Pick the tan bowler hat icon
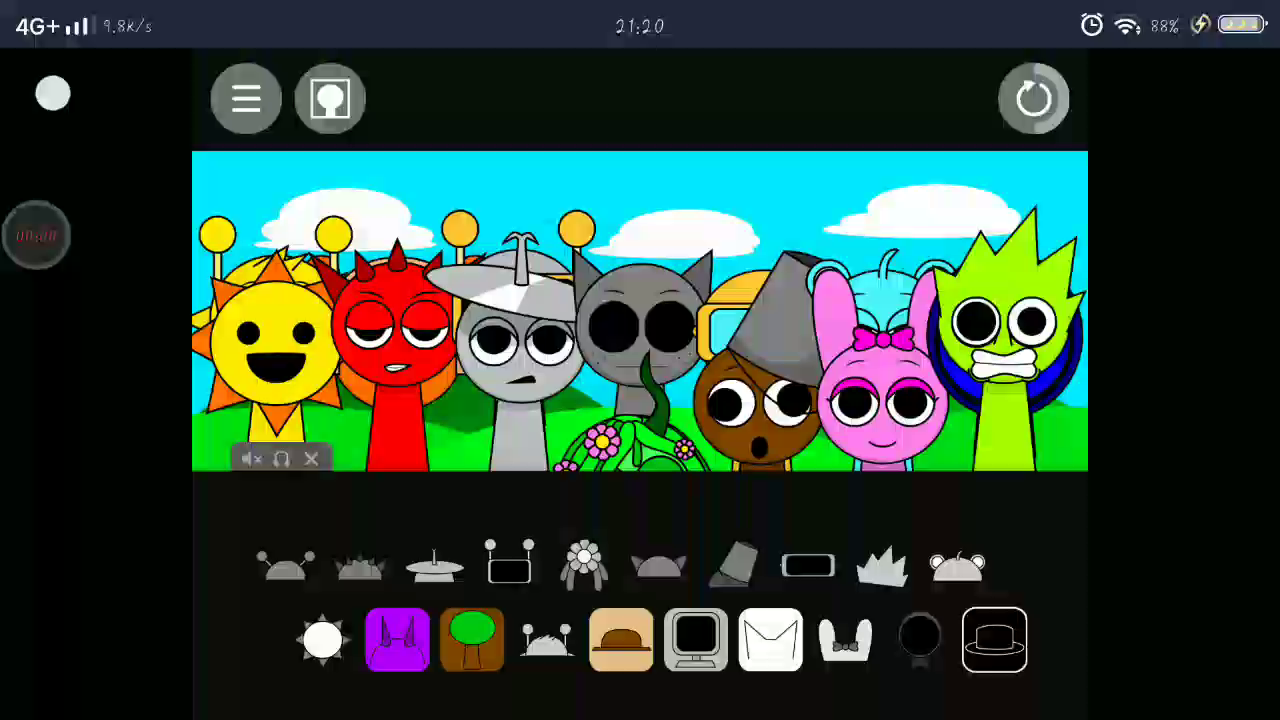The width and height of the screenshot is (1280, 720). (x=621, y=640)
